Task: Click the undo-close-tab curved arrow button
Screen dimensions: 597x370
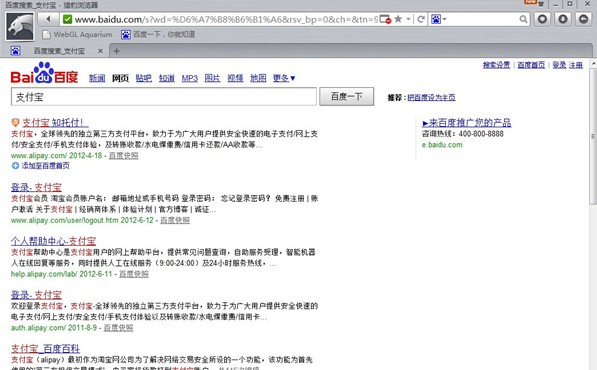Action: click(x=583, y=19)
